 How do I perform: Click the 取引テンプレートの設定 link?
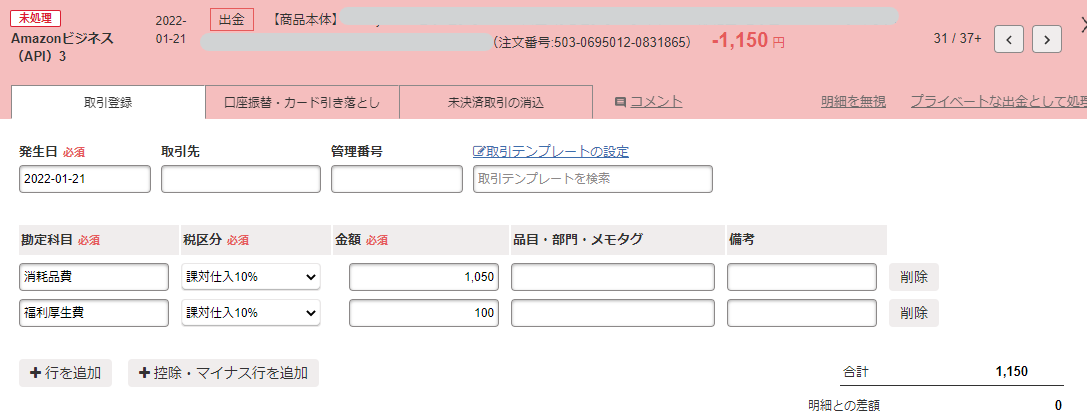pos(551,152)
